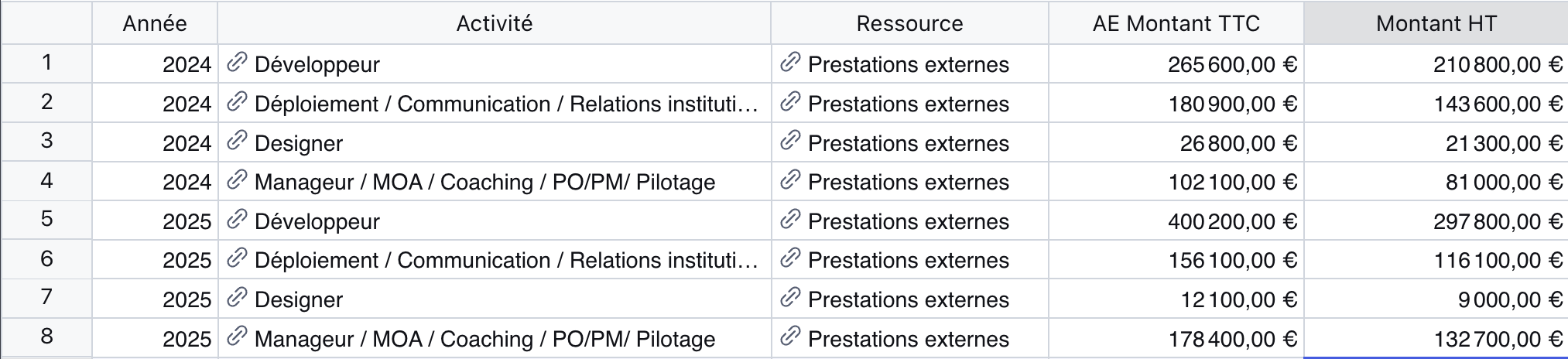Open link icon beside Designer in row 7
The height and width of the screenshot is (359, 1568).
coord(237,298)
